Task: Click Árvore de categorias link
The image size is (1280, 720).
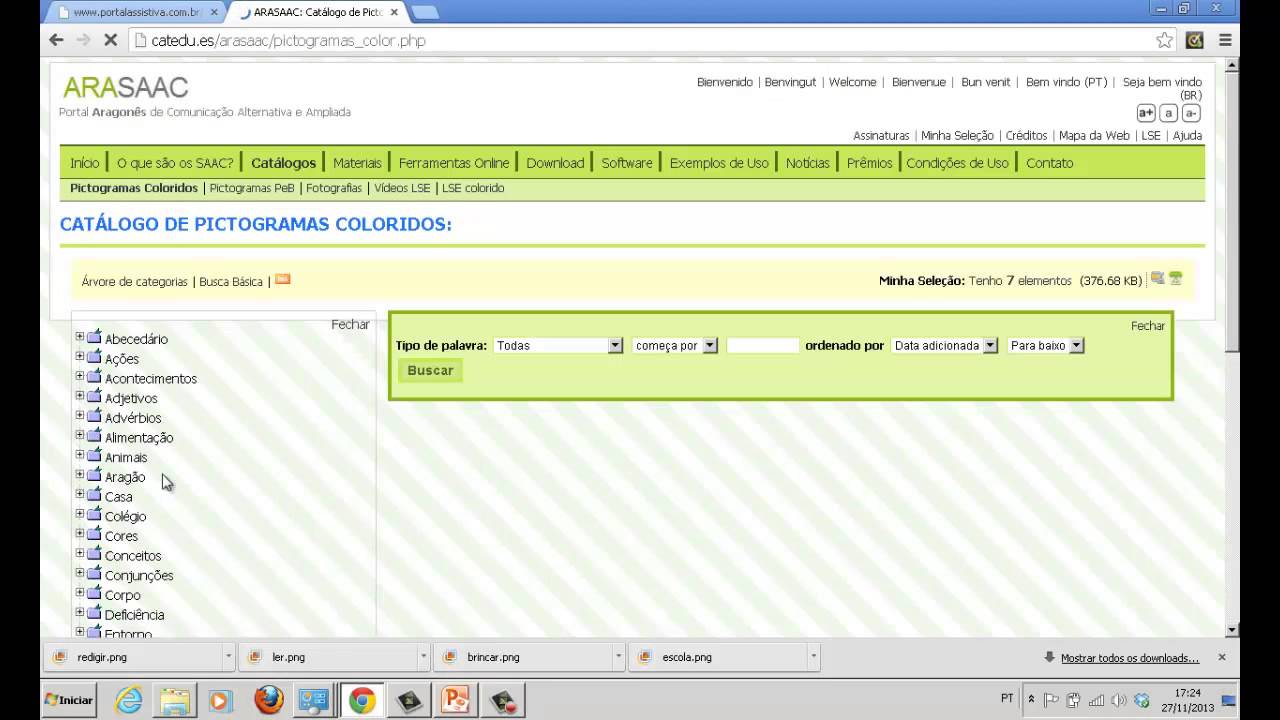Action: [134, 282]
